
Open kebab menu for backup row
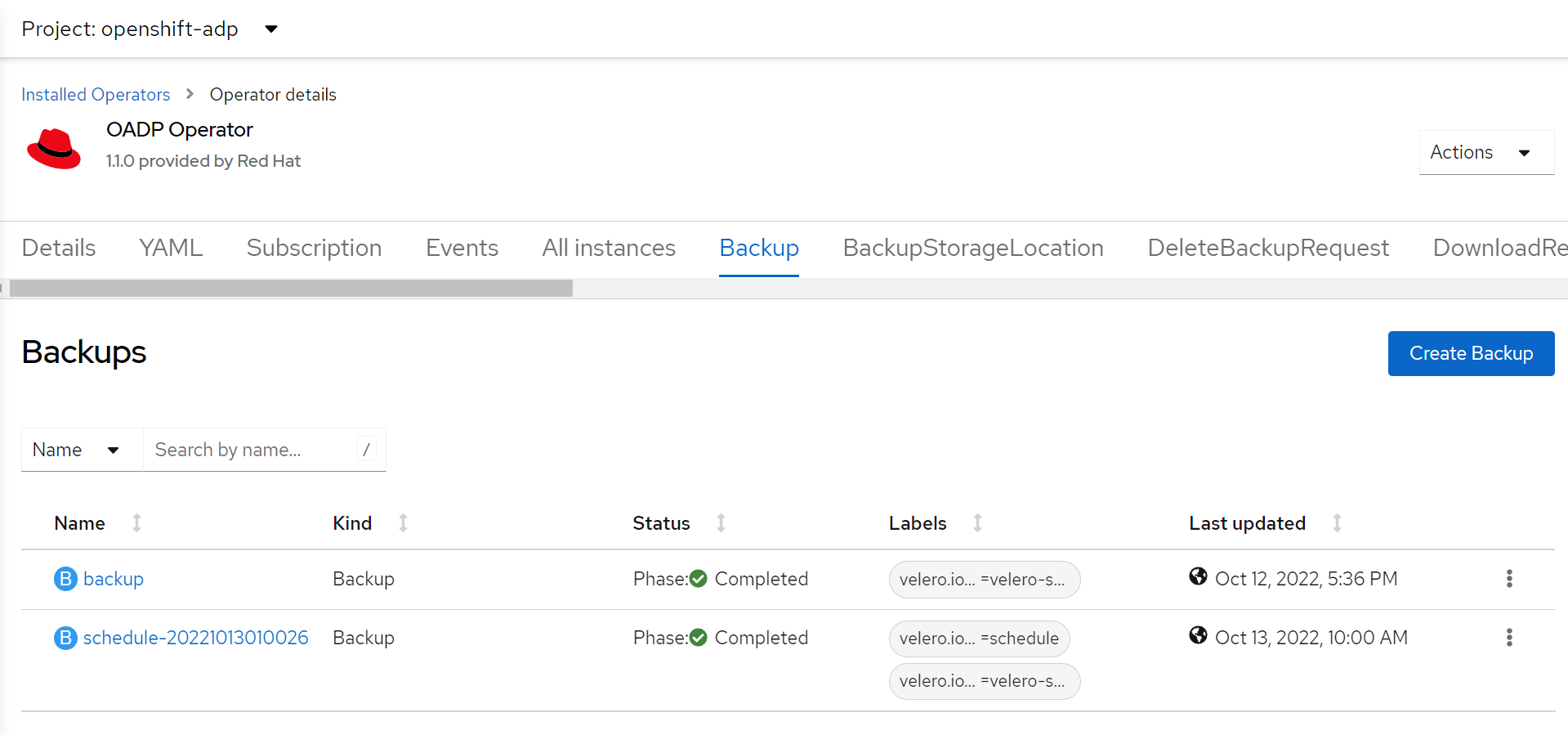point(1509,579)
